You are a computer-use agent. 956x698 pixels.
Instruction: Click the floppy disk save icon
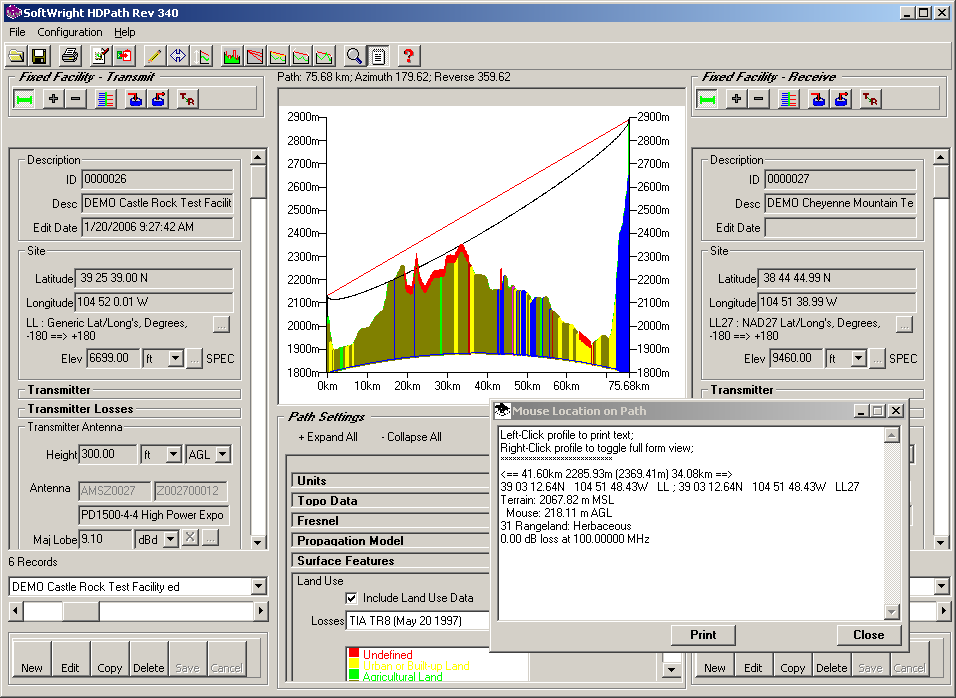(39, 56)
